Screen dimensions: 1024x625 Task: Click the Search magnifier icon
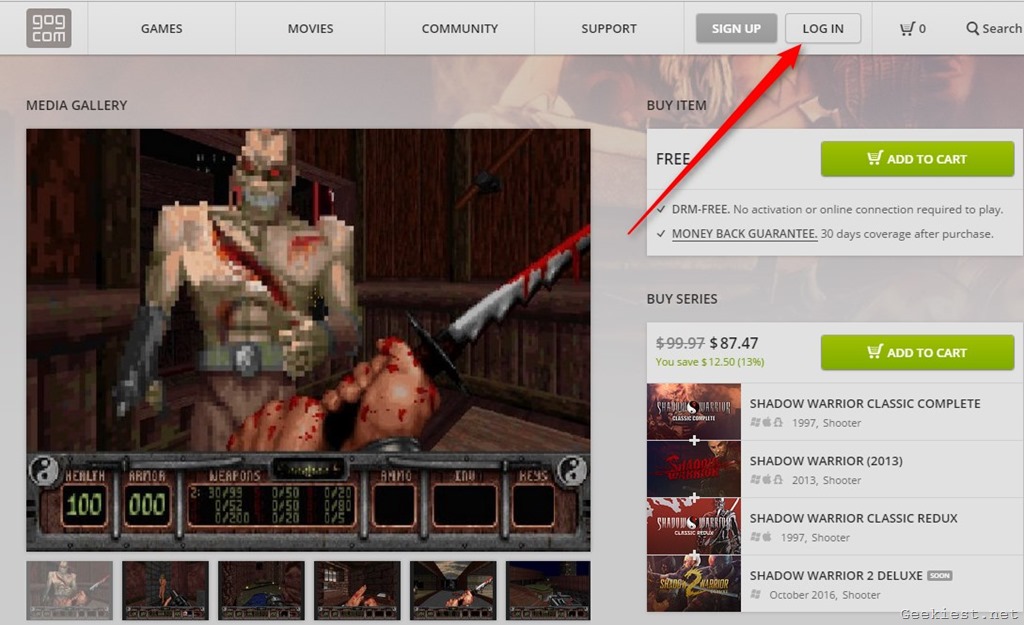click(972, 29)
